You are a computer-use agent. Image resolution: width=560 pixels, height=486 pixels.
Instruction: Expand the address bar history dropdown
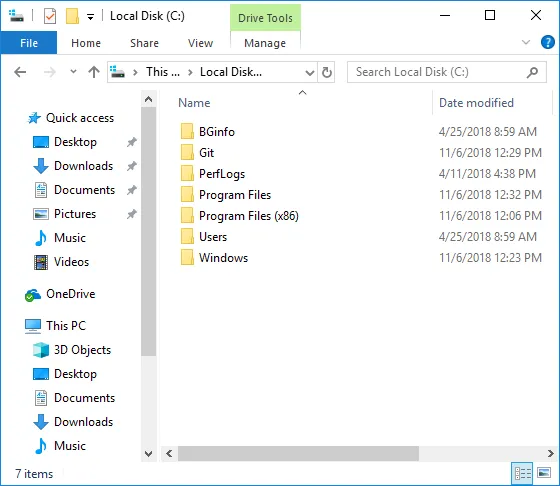pyautogui.click(x=310, y=72)
